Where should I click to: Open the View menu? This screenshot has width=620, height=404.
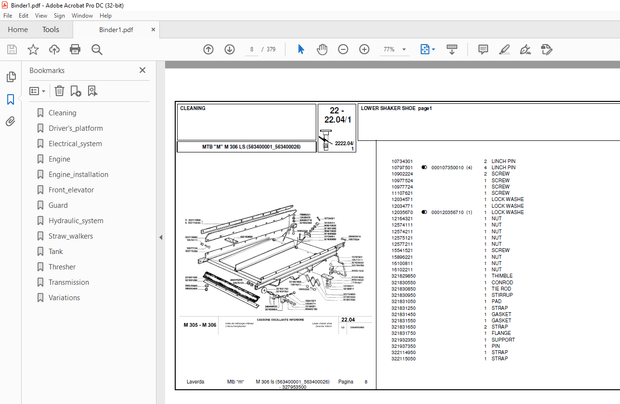click(x=41, y=16)
